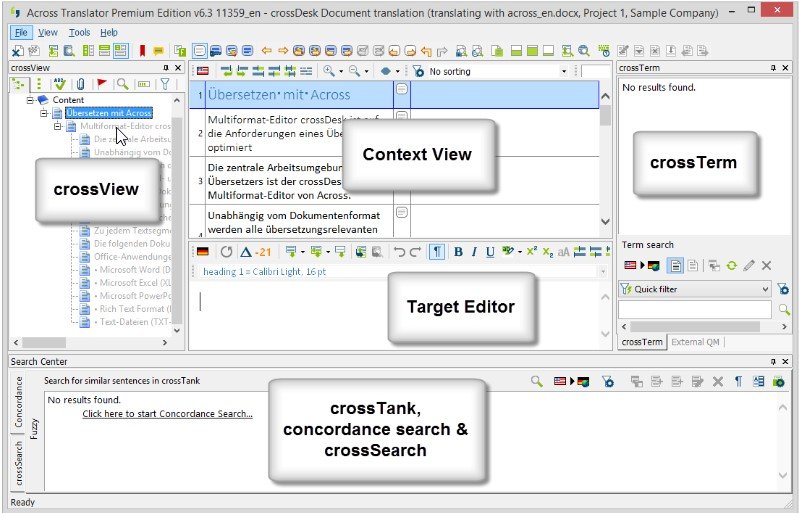Close the Search Center panel
Image resolution: width=799 pixels, height=513 pixels.
click(x=785, y=362)
